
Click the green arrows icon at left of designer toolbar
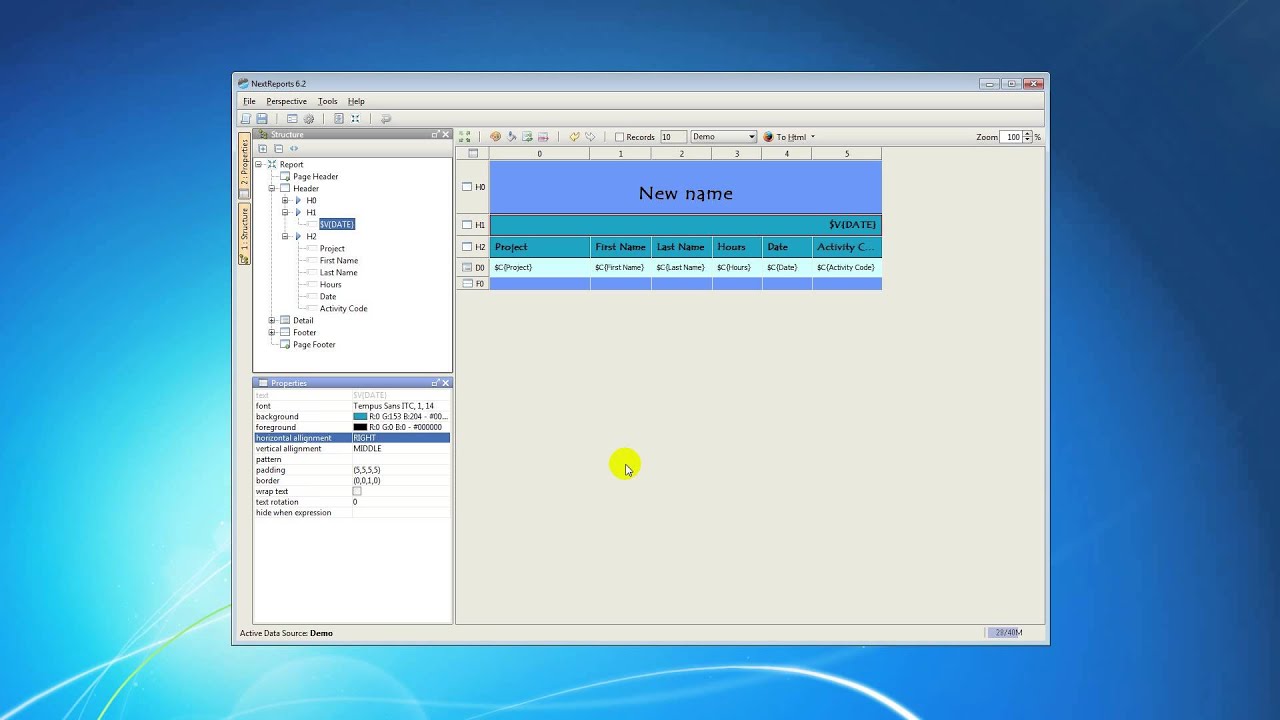pyautogui.click(x=465, y=137)
